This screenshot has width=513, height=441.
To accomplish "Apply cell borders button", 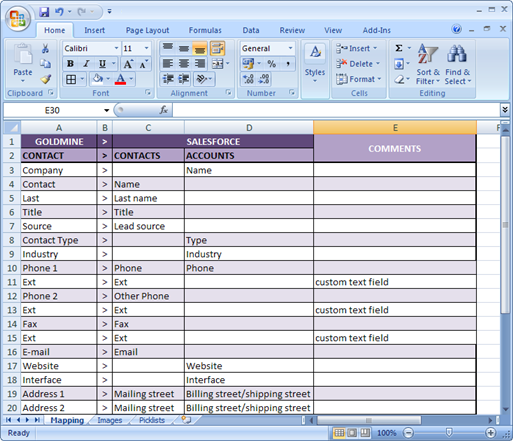I will point(71,79).
